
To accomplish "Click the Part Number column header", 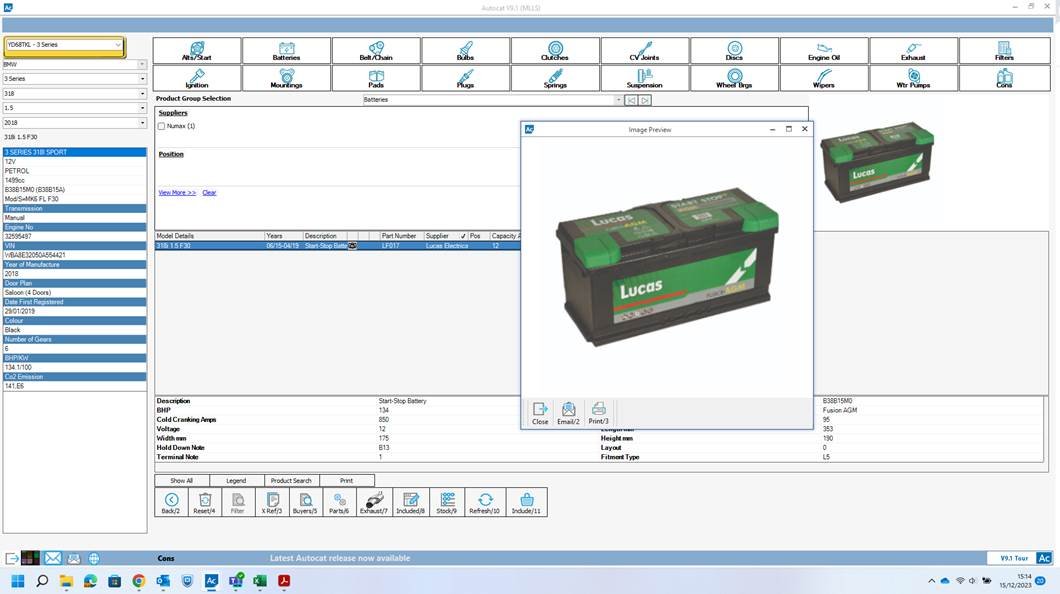I will (400, 236).
